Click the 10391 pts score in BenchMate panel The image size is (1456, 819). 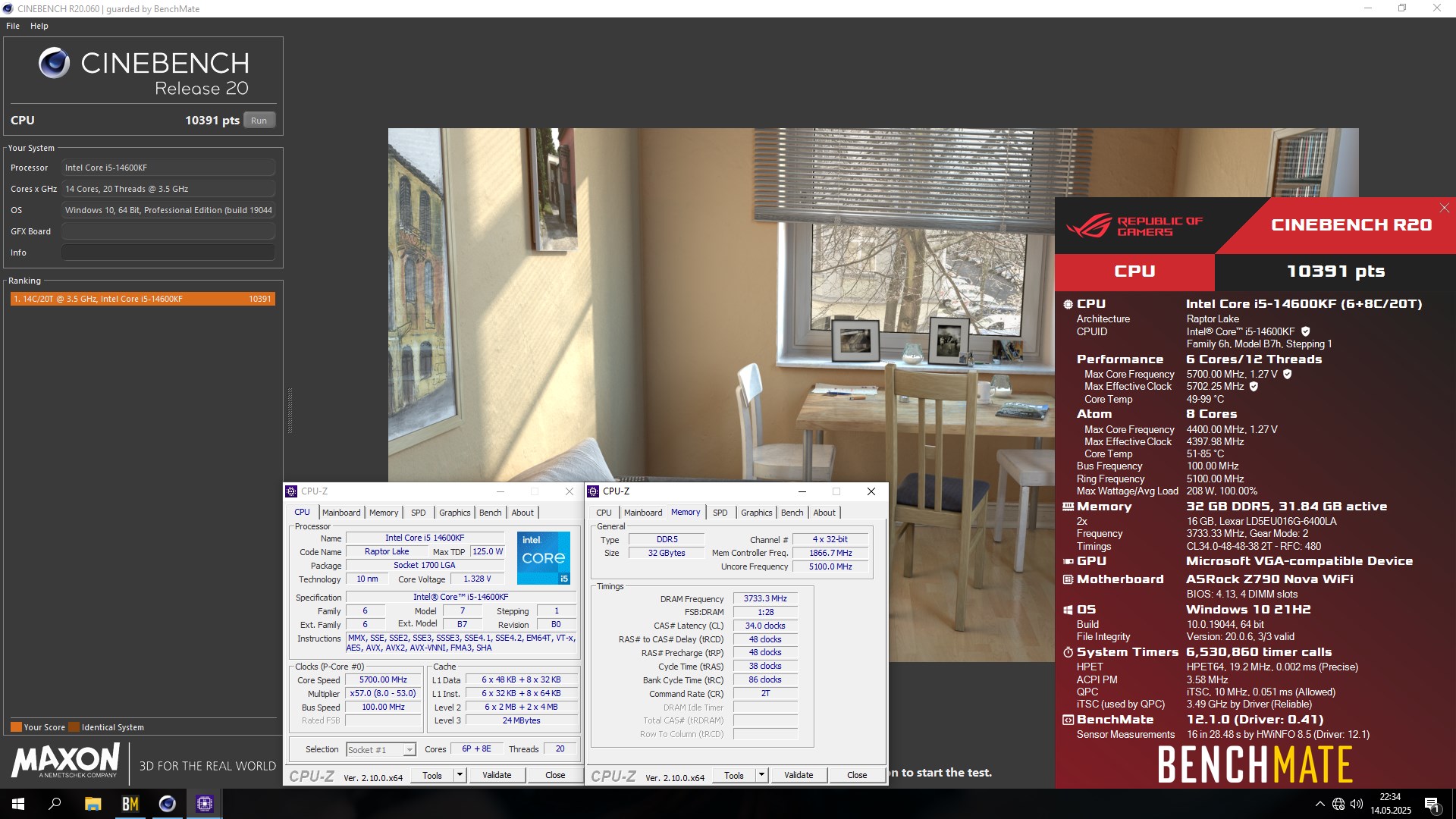[x=1335, y=271]
